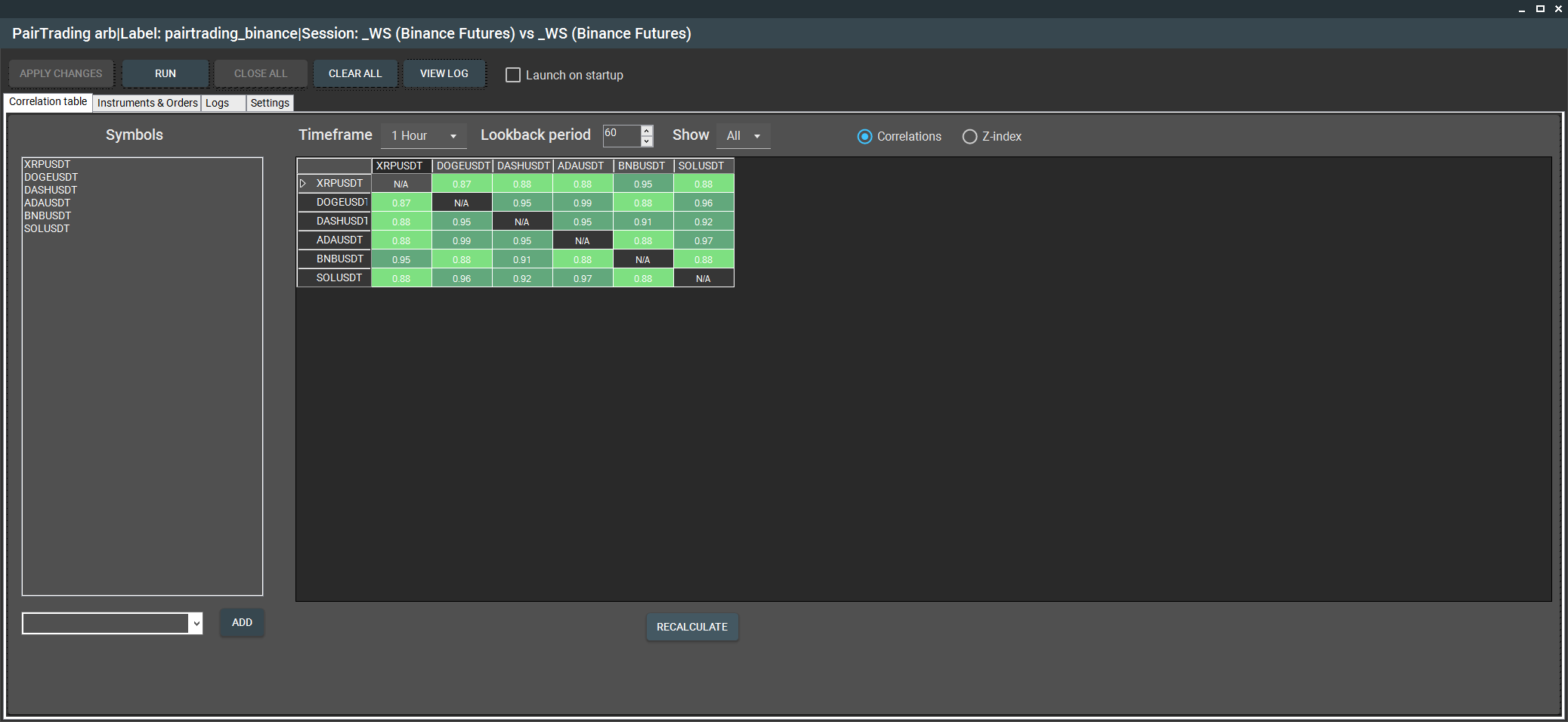Screen dimensions: 1568x722
Task: Select DASHUSDT in the Symbols list
Action: (51, 191)
